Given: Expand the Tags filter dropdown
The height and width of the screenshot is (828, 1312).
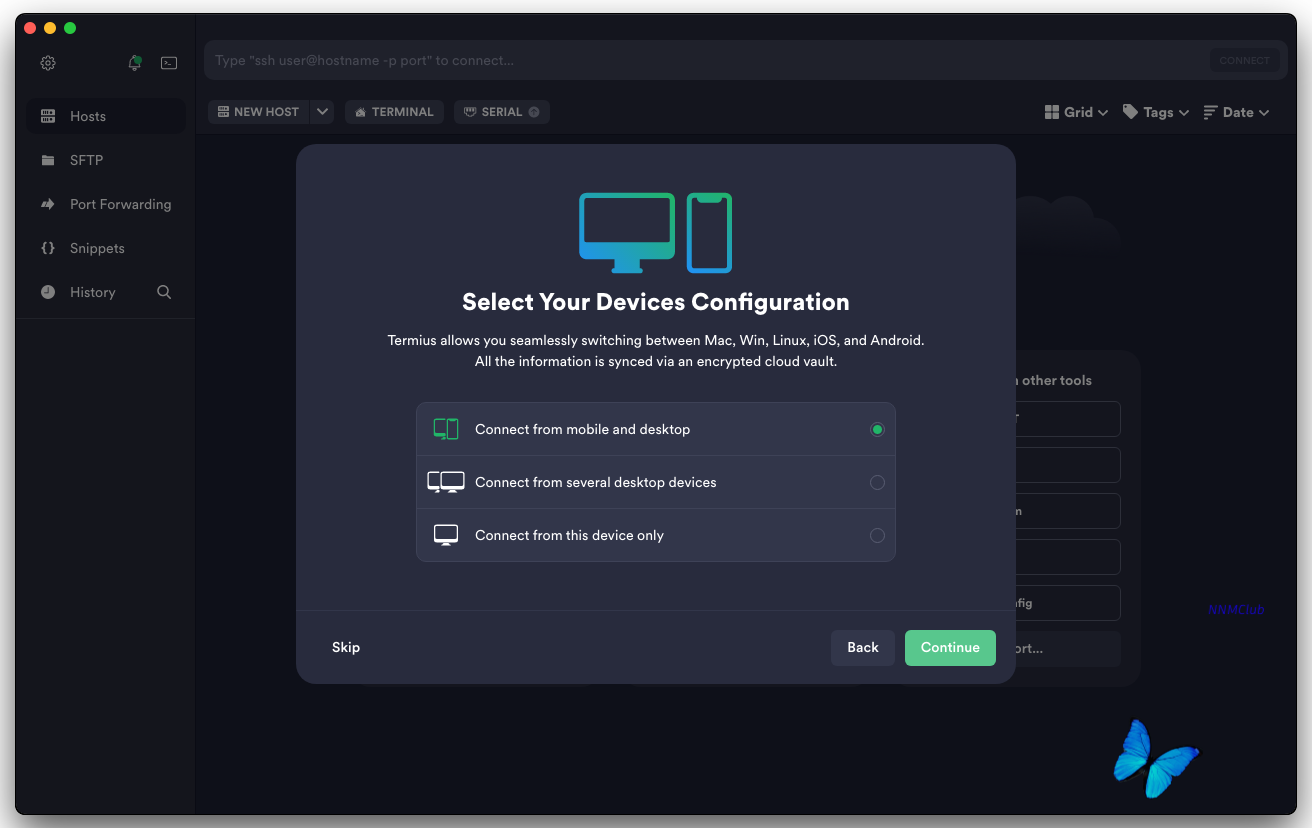Looking at the screenshot, I should coord(1156,112).
